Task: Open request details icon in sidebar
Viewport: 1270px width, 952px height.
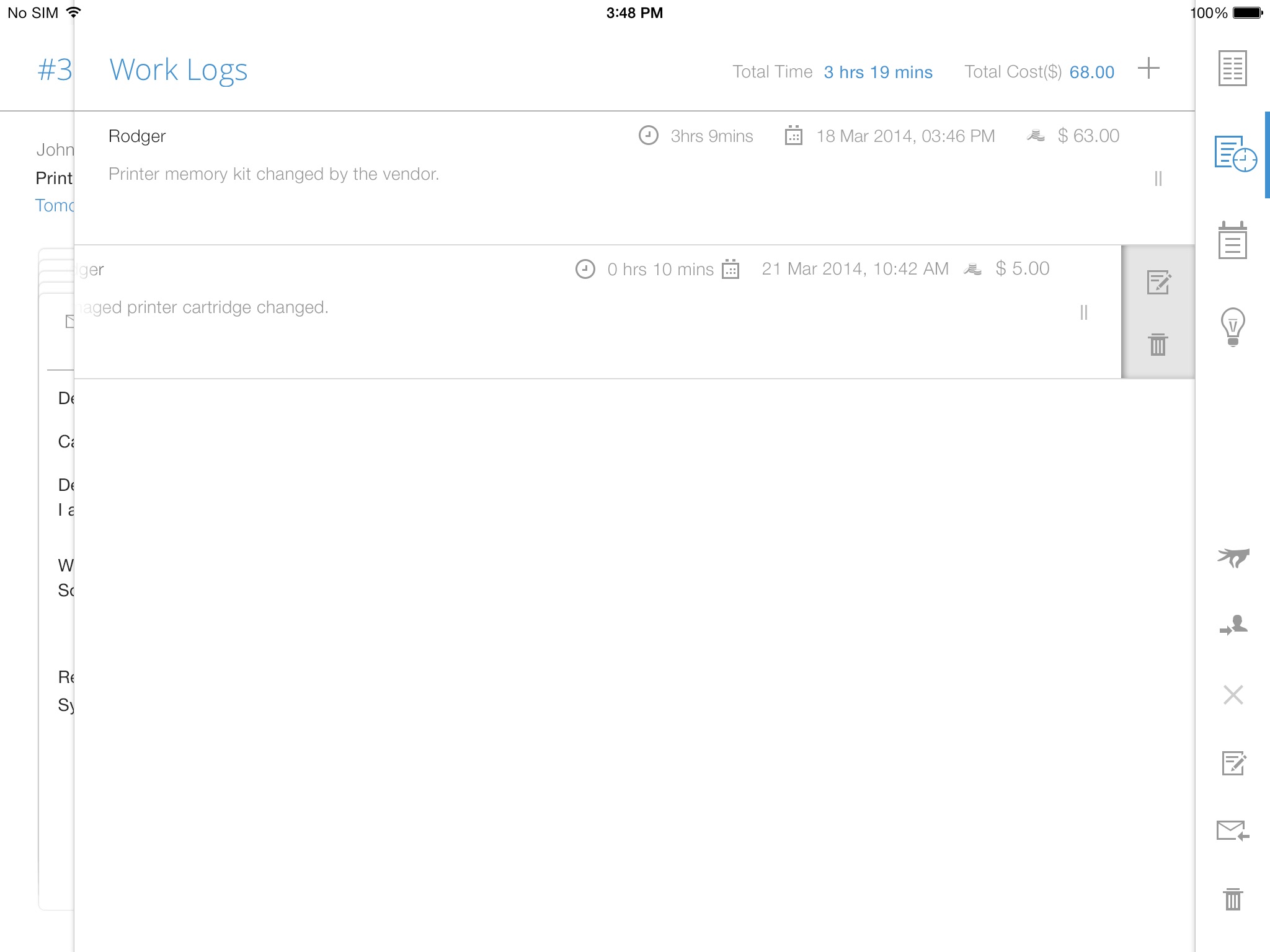Action: (1233, 68)
